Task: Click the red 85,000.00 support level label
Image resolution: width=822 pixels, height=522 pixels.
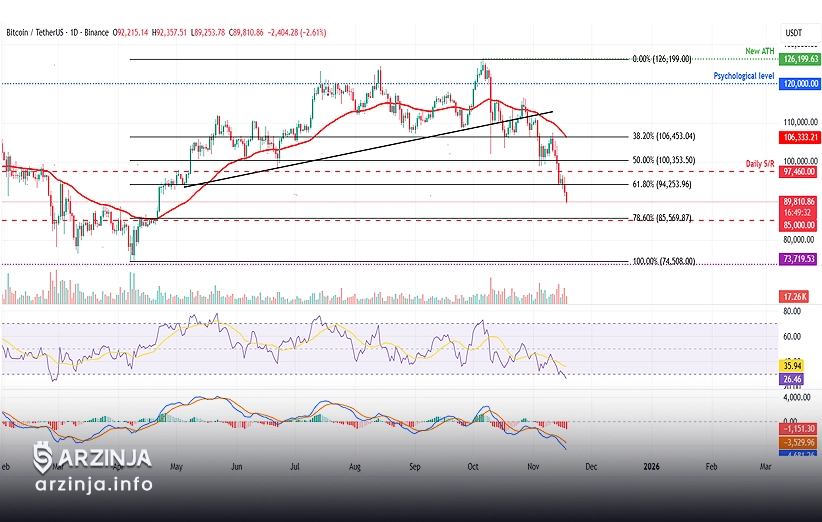Action: pos(799,225)
